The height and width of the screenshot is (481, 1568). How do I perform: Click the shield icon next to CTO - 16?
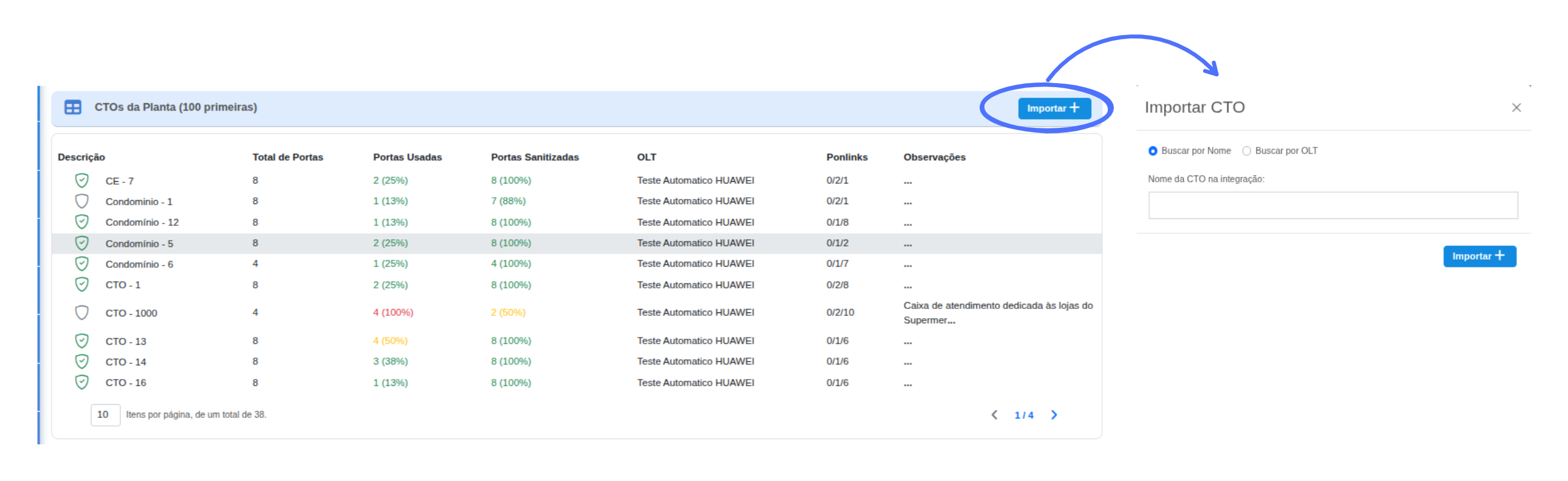(81, 382)
